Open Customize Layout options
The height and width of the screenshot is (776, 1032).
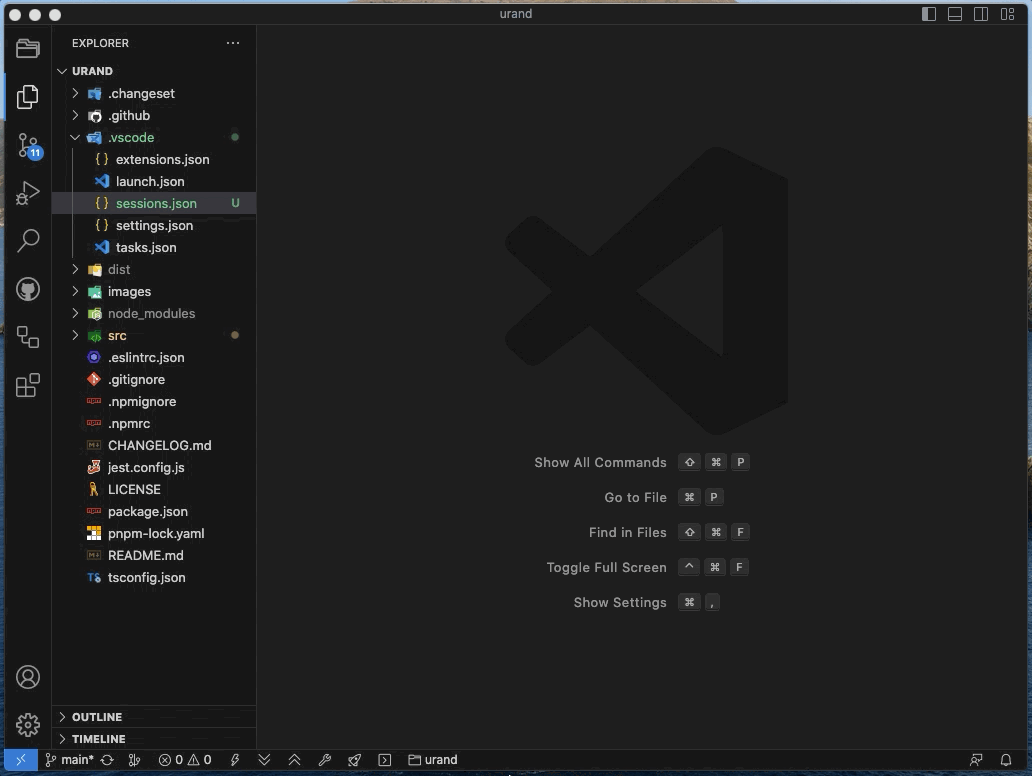[1007, 14]
